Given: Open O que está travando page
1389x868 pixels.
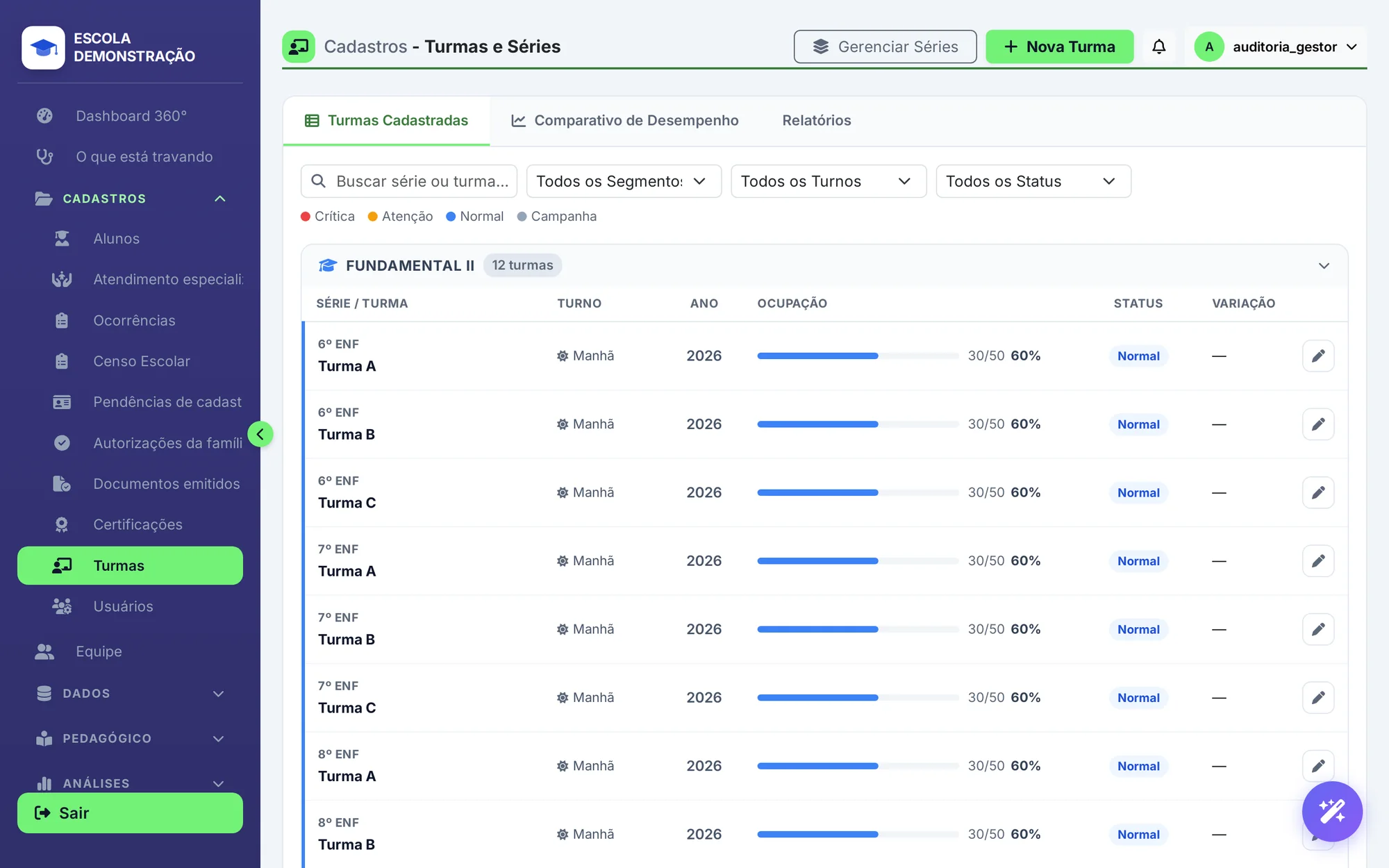Looking at the screenshot, I should [130, 157].
